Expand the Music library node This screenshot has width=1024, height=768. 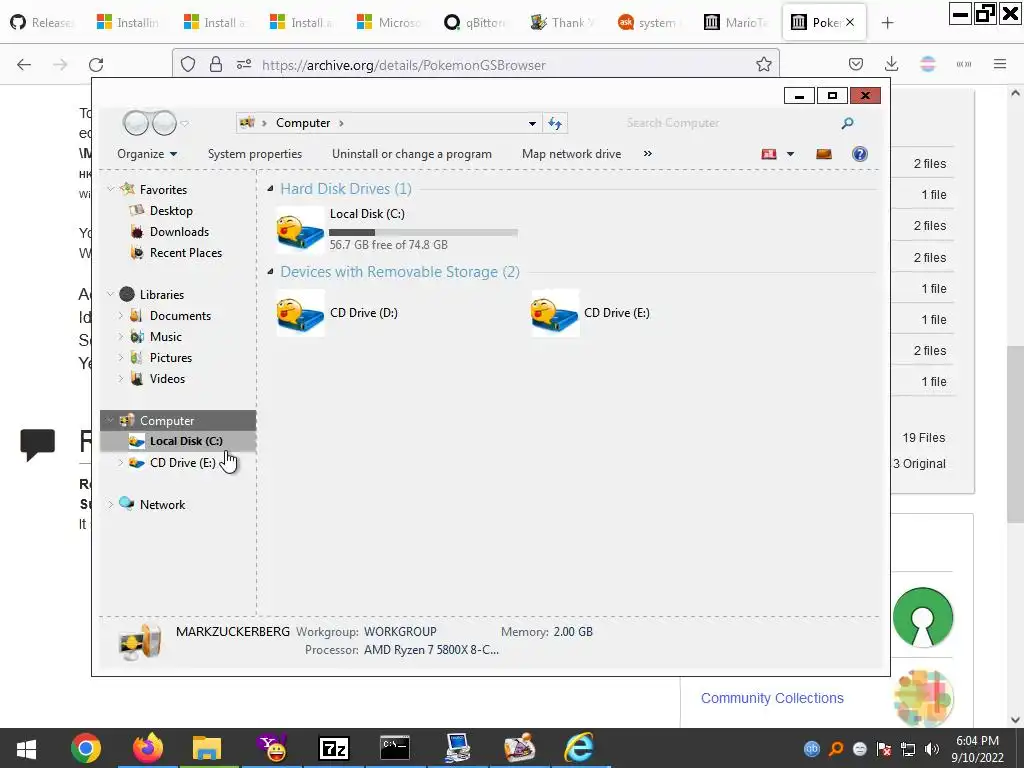[121, 337]
